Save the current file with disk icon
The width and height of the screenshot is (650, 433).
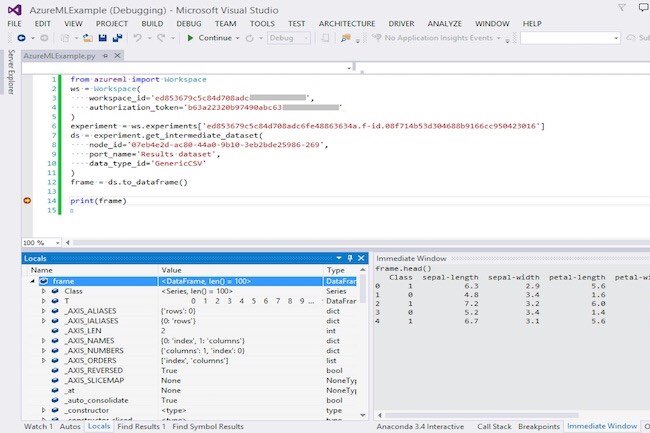coord(102,38)
